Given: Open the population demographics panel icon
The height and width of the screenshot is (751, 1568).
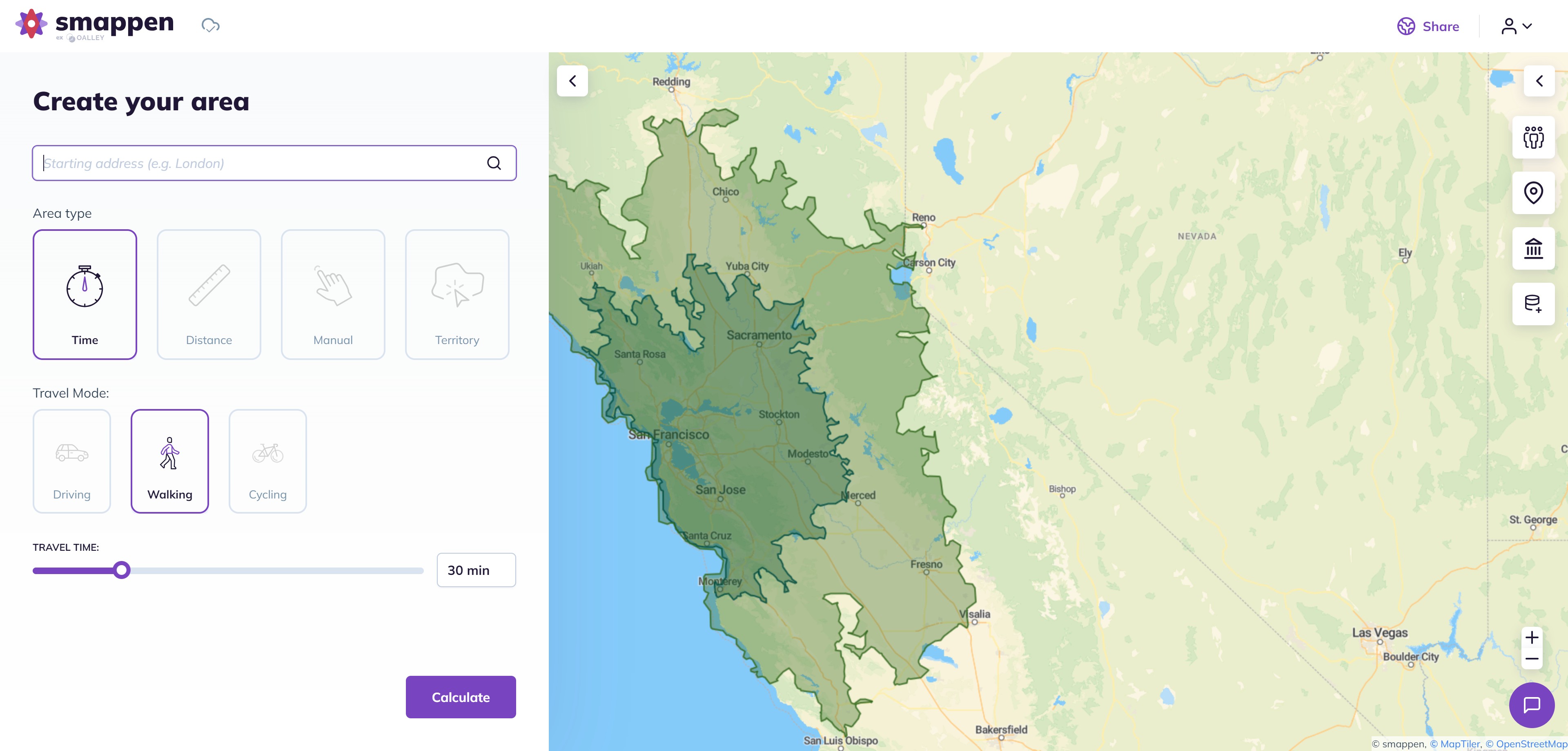Looking at the screenshot, I should pos(1533,138).
